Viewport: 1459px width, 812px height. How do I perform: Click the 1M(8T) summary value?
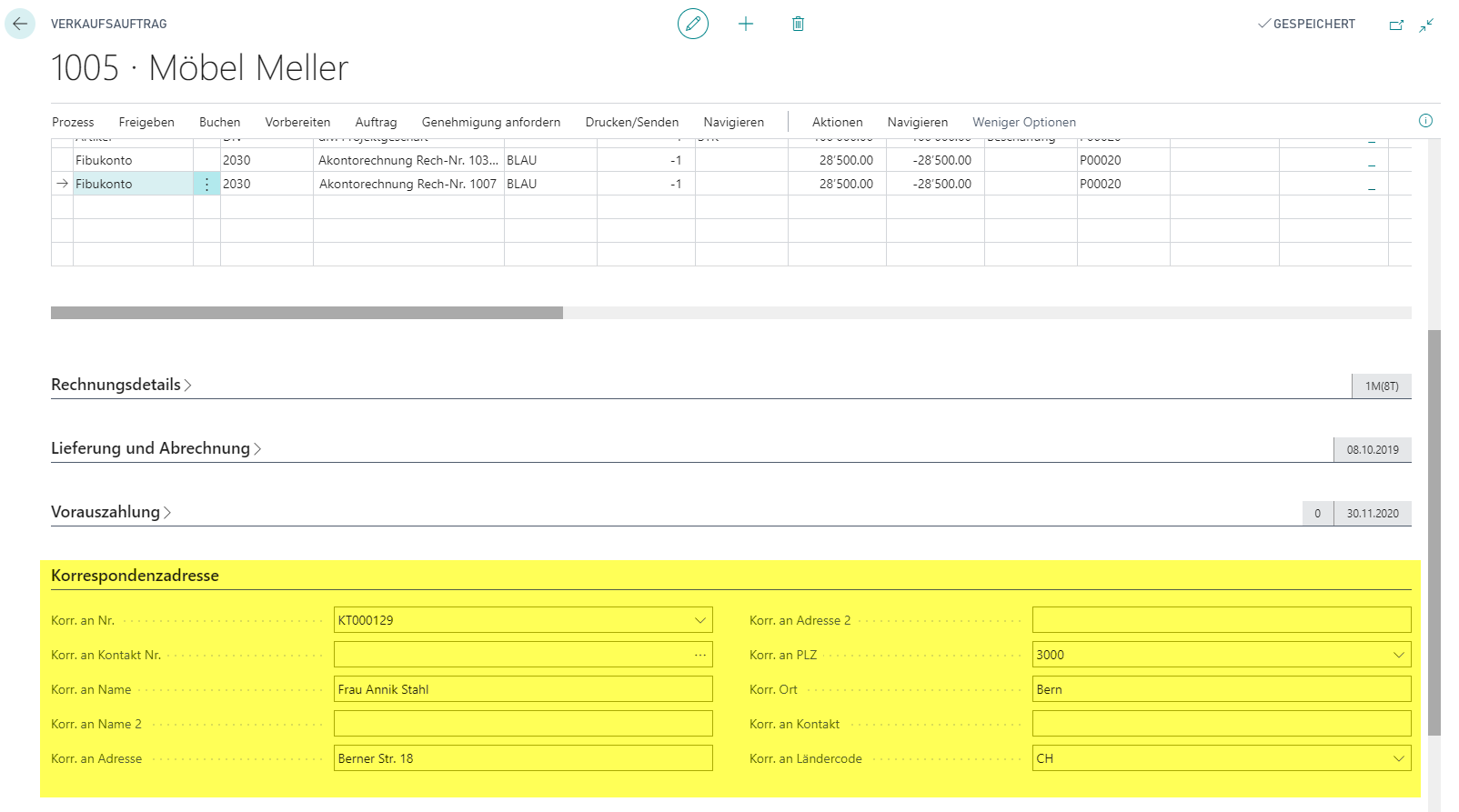coord(1382,386)
